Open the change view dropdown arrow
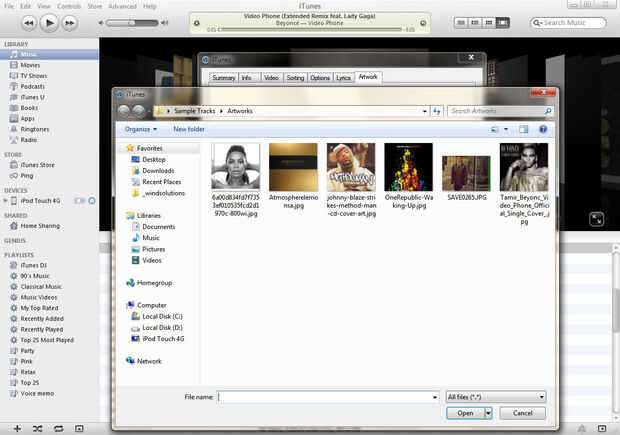 click(506, 129)
